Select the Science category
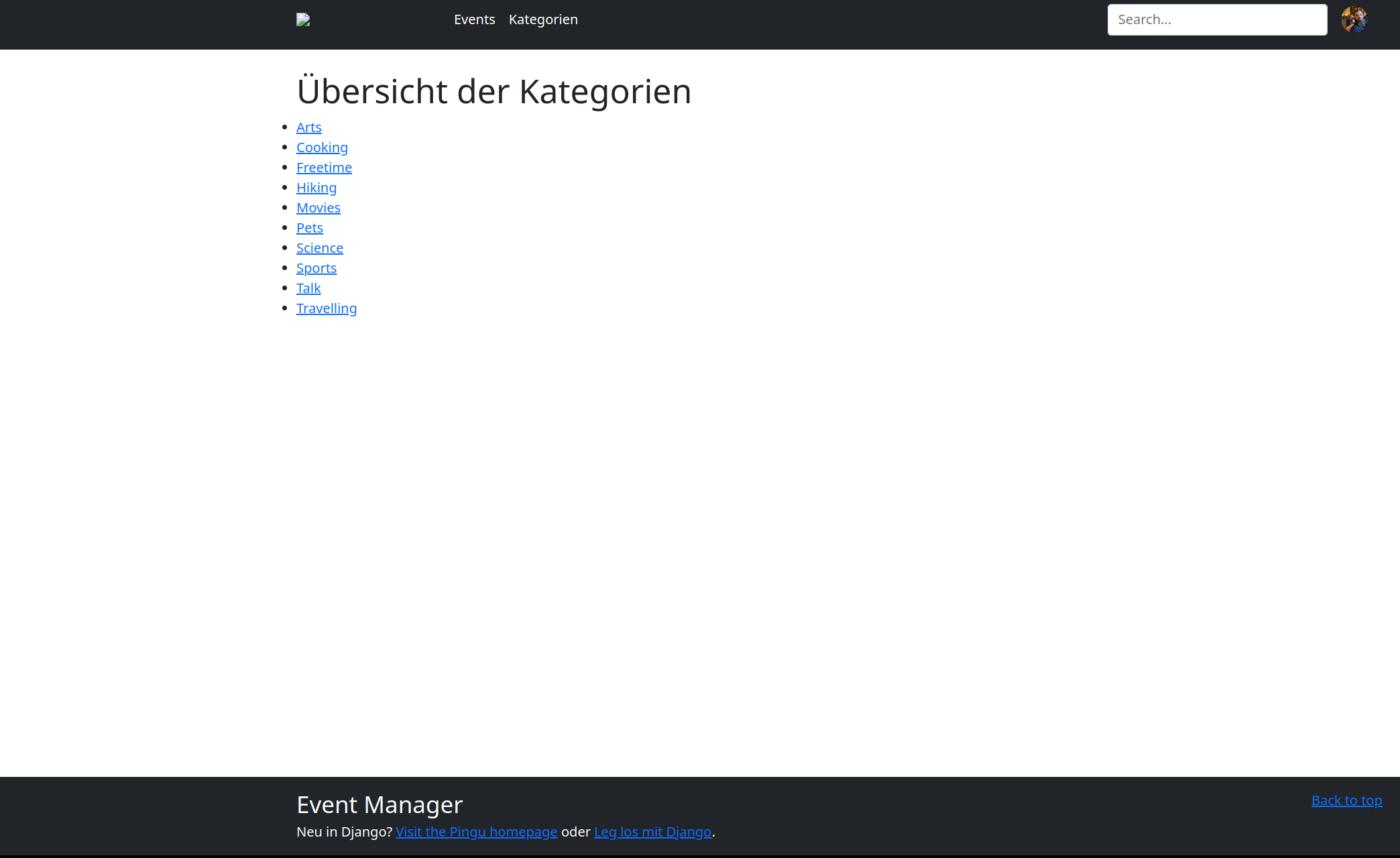The width and height of the screenshot is (1400, 858). coord(320,248)
